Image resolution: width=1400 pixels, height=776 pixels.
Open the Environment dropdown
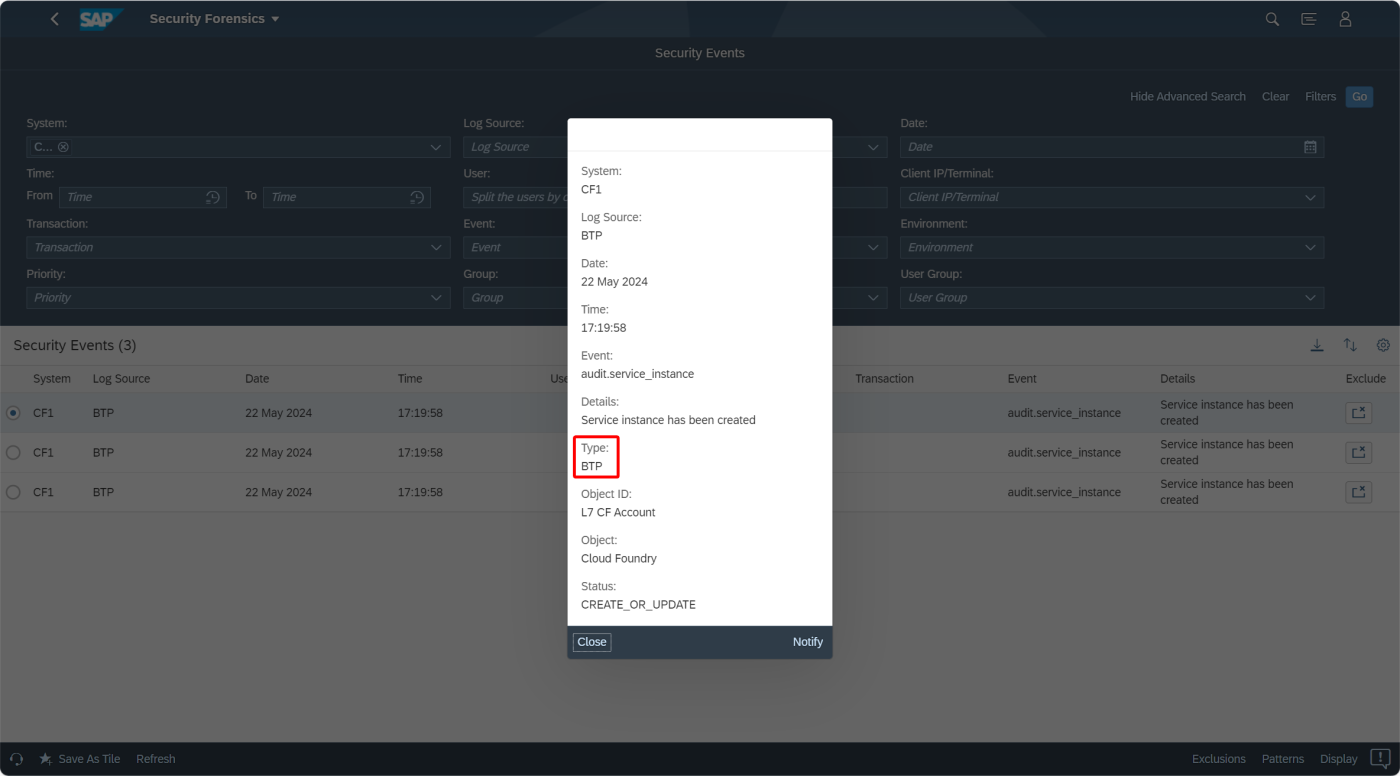[x=1310, y=247]
